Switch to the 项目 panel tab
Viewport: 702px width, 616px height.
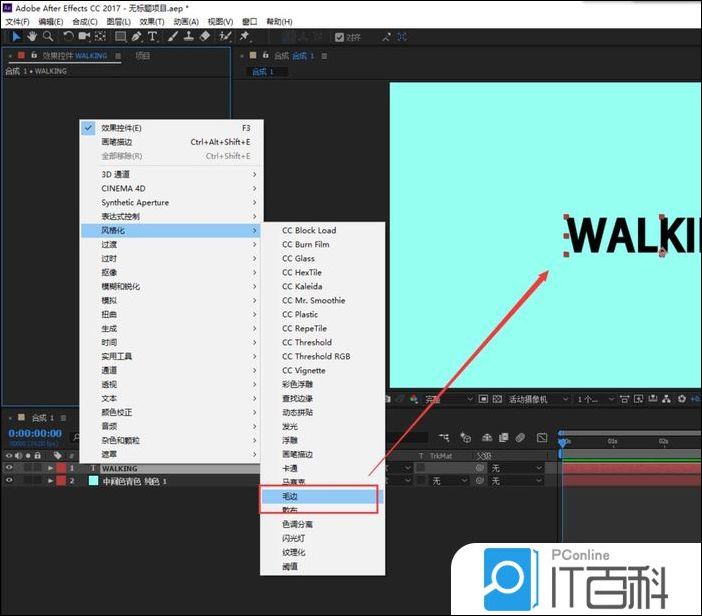143,56
